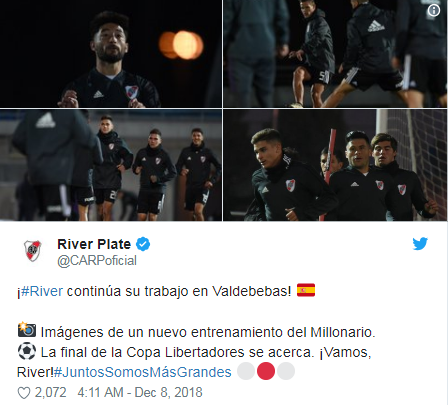Open top-right photo of players stretching
The height and width of the screenshot is (405, 448).
pos(335,53)
